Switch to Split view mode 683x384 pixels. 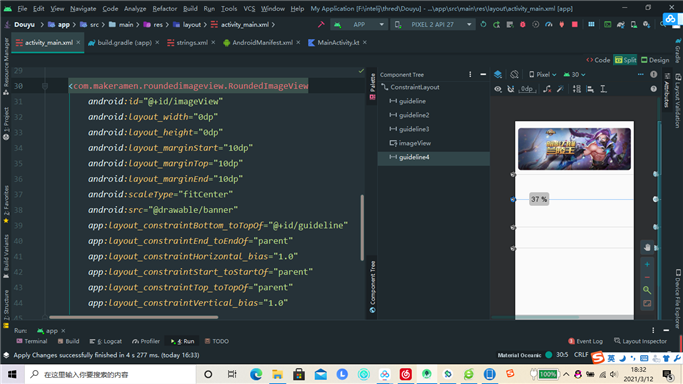point(625,60)
